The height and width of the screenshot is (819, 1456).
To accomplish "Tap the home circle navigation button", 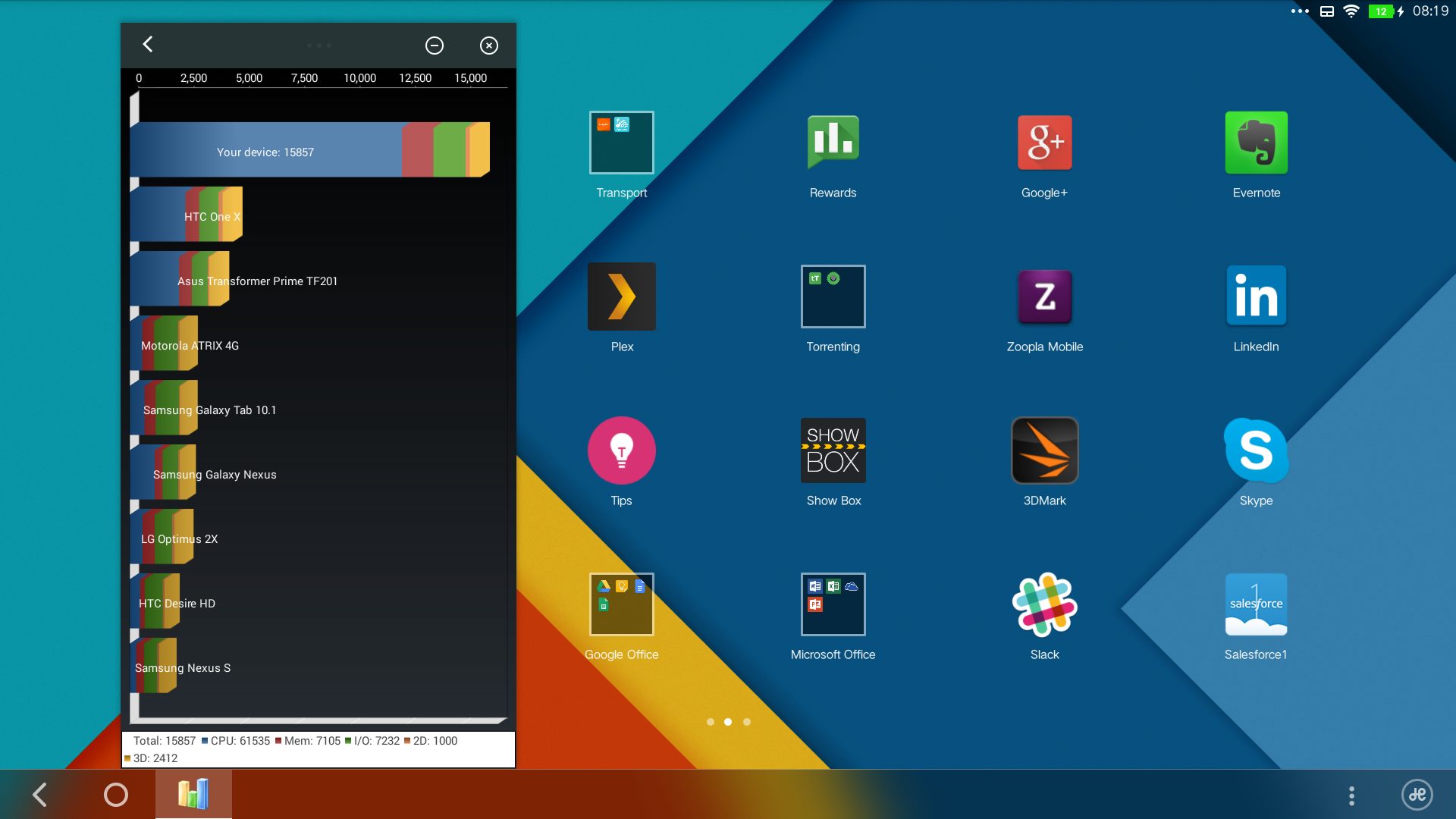I will click(116, 795).
